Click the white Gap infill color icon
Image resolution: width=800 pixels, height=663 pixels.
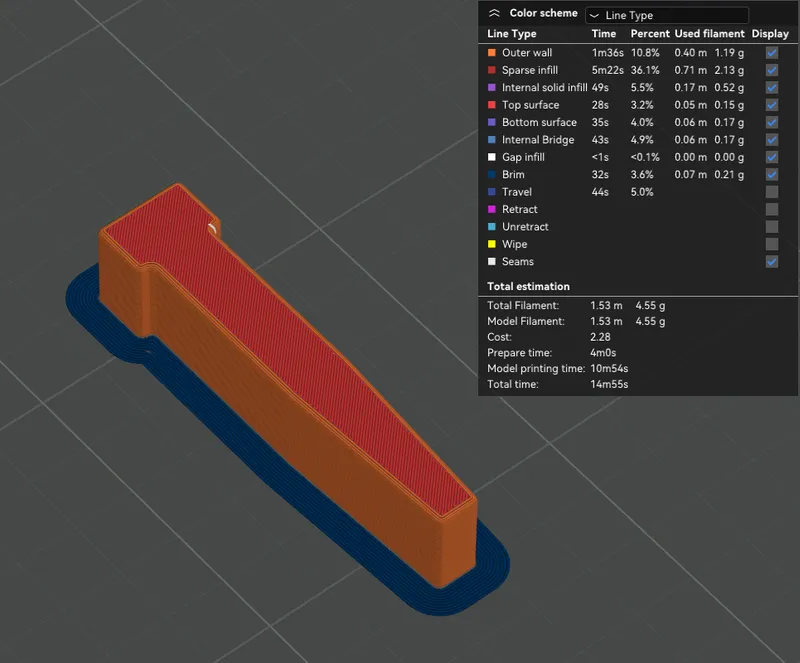[x=491, y=158]
